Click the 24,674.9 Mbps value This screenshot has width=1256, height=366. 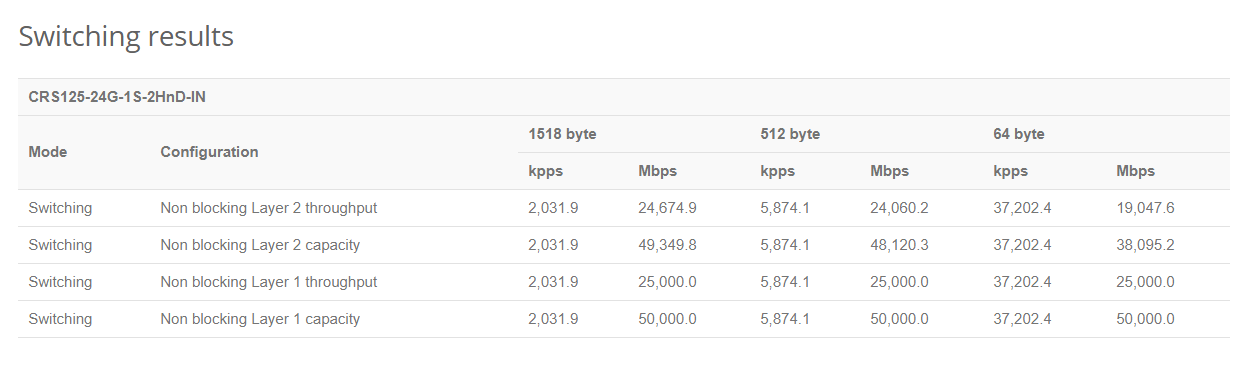(x=667, y=208)
